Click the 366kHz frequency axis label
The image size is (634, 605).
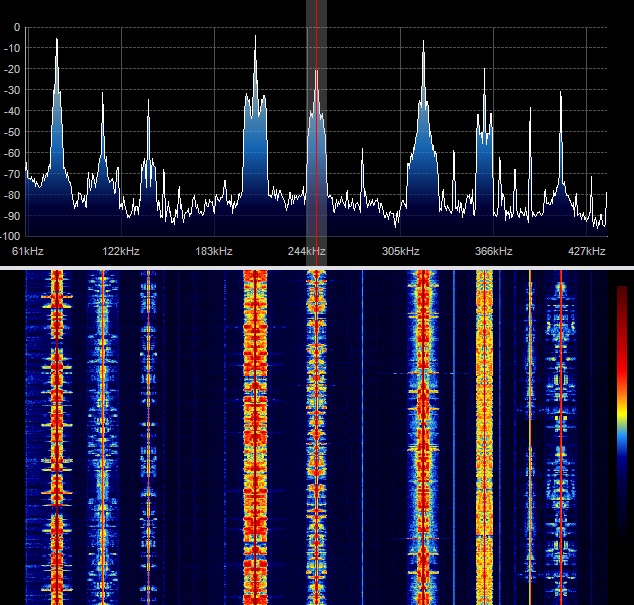click(494, 251)
